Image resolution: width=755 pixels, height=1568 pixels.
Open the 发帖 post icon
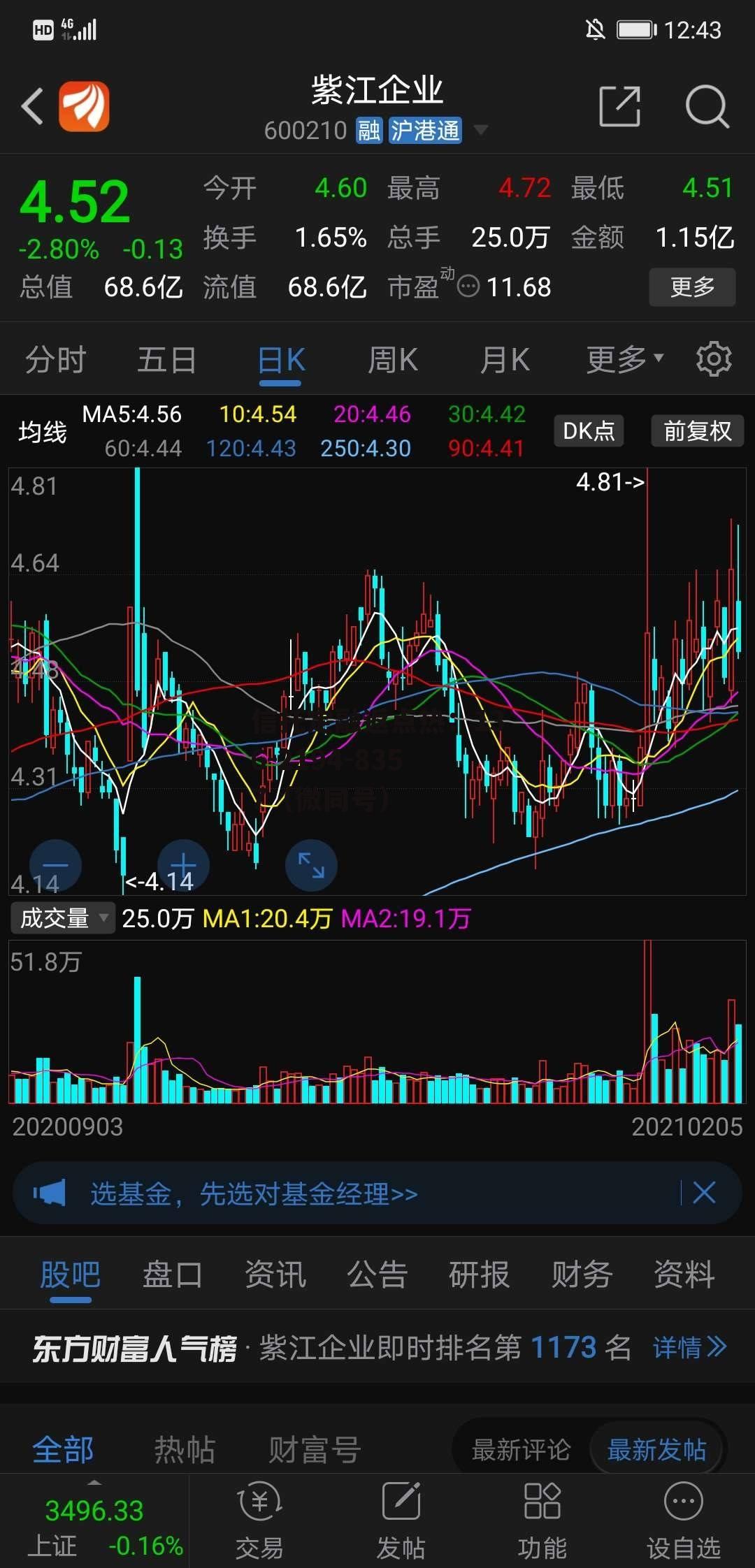(401, 1521)
